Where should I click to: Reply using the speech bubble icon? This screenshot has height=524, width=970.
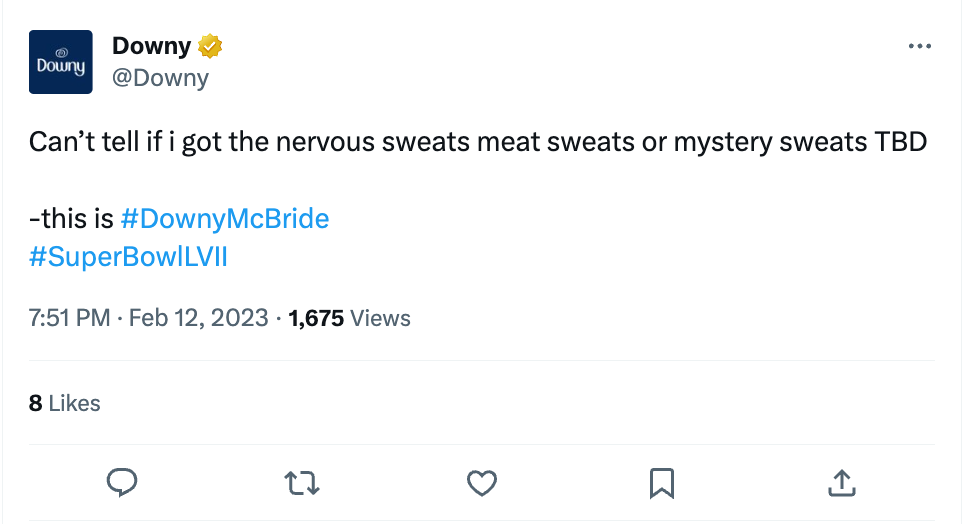point(121,484)
